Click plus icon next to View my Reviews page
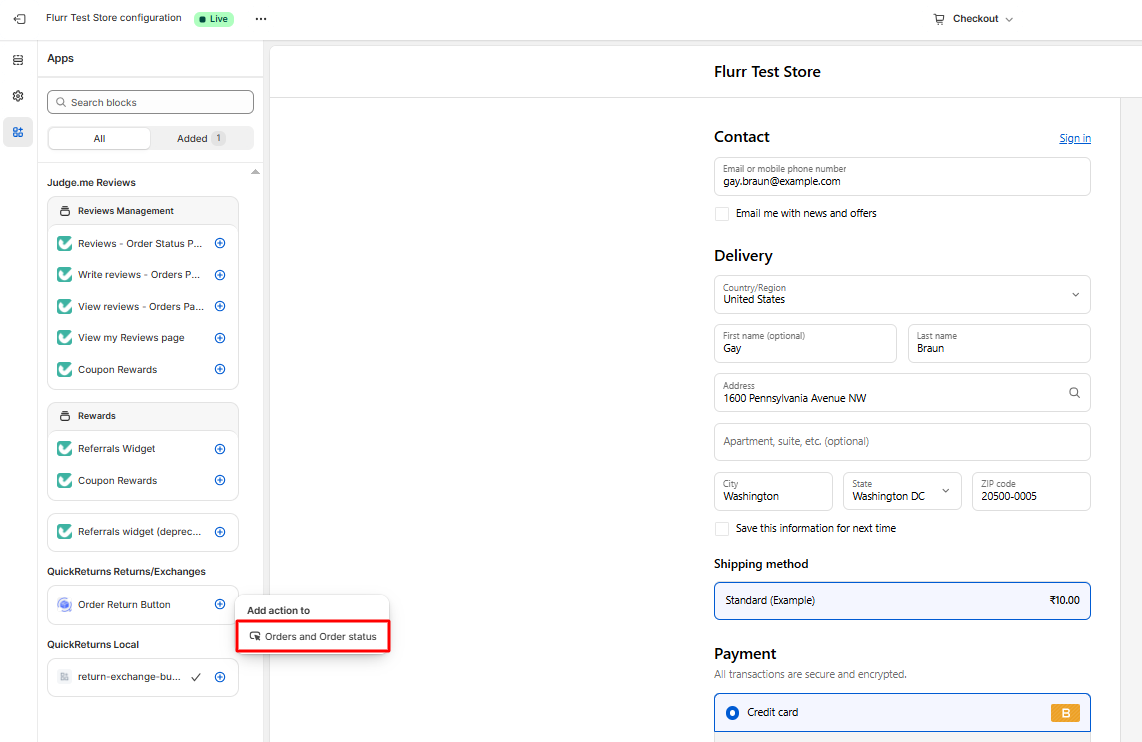Viewport: 1142px width, 742px height. pos(220,338)
